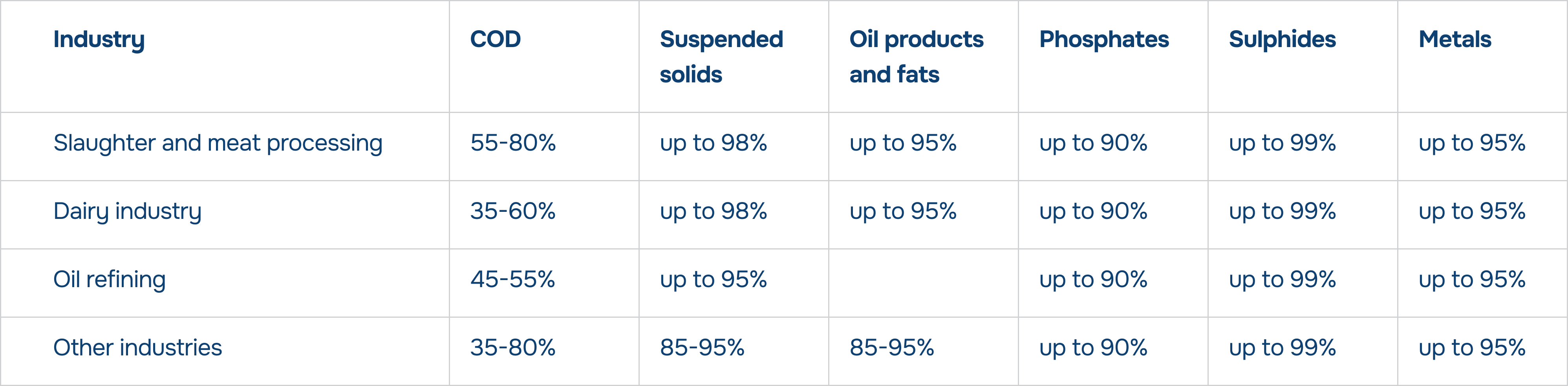
Task: Click the Industry column header
Action: (x=99, y=40)
